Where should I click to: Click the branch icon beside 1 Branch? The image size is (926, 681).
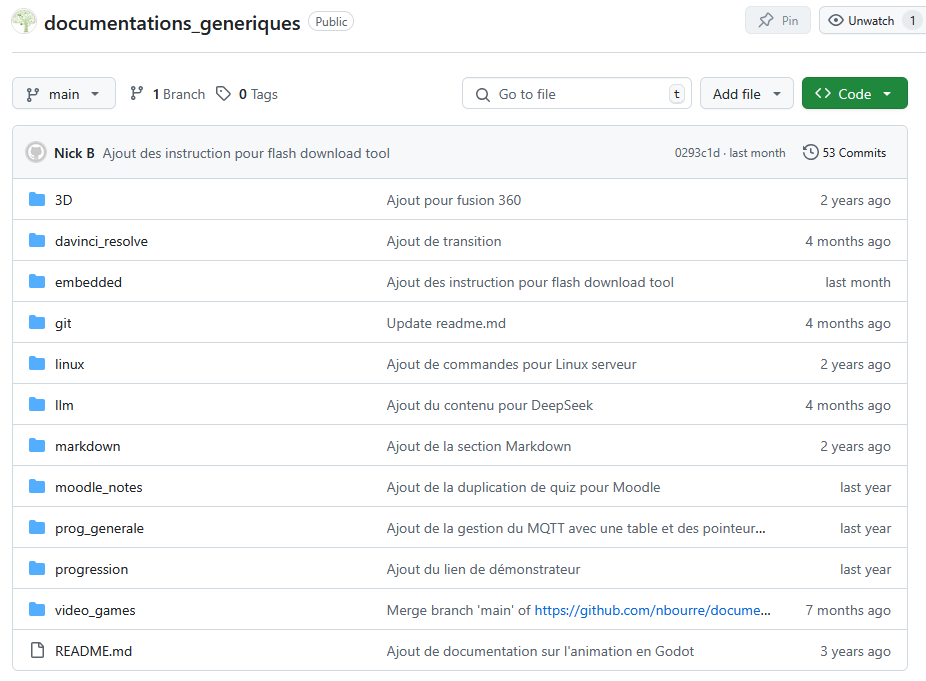[137, 93]
